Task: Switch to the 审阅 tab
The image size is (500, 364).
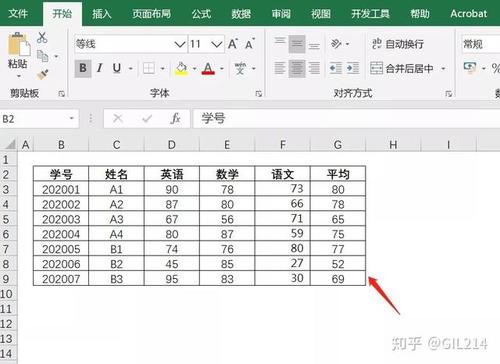Action: (281, 14)
